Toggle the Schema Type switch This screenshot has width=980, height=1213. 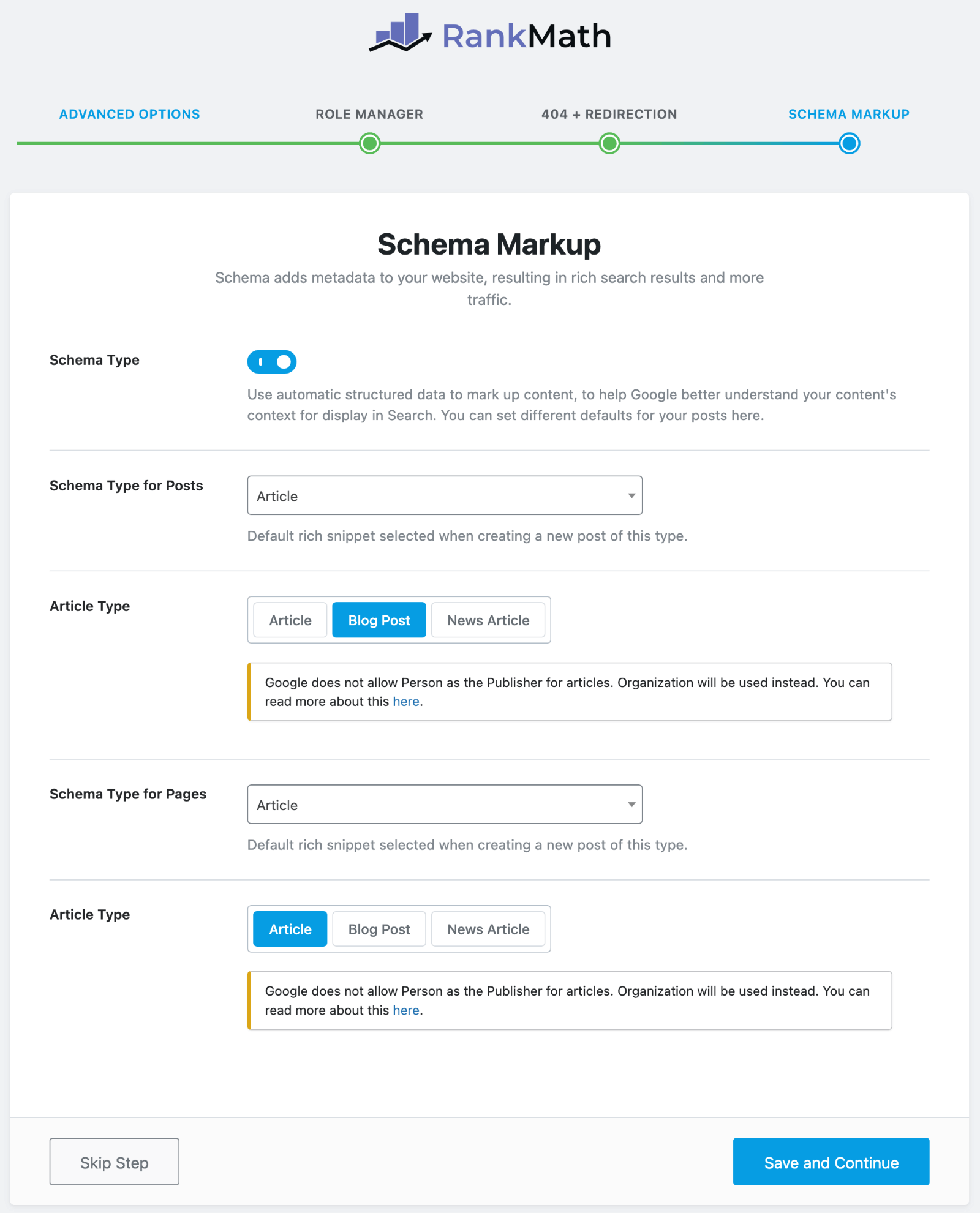coord(272,362)
